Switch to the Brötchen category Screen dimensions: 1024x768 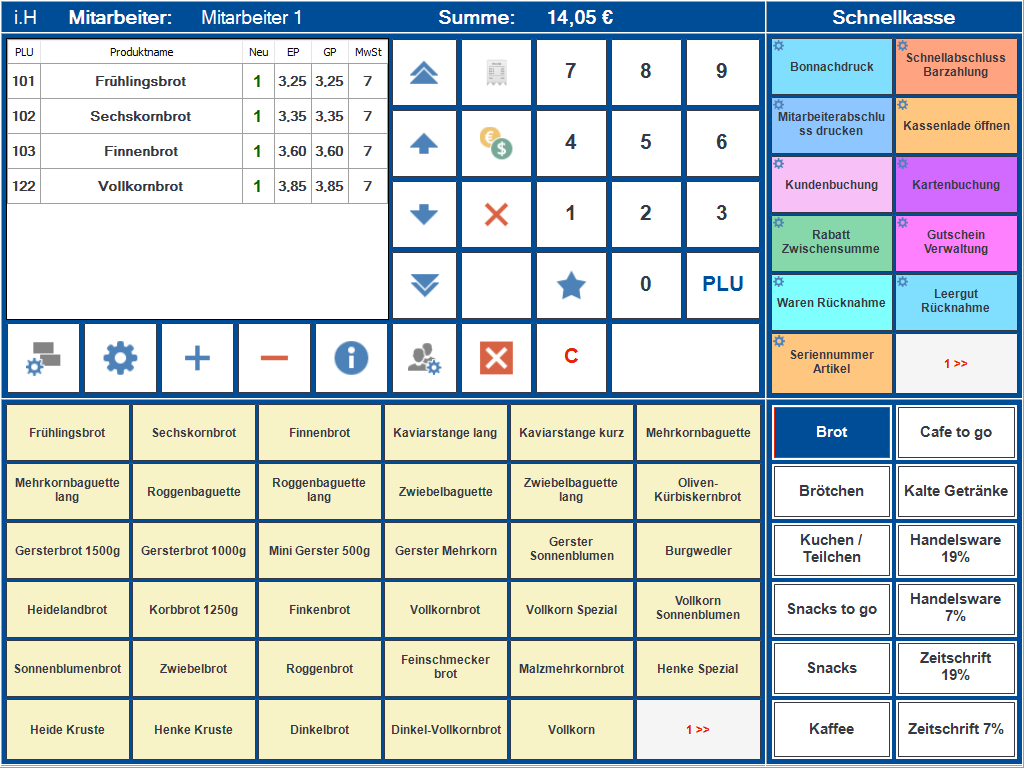coord(831,491)
